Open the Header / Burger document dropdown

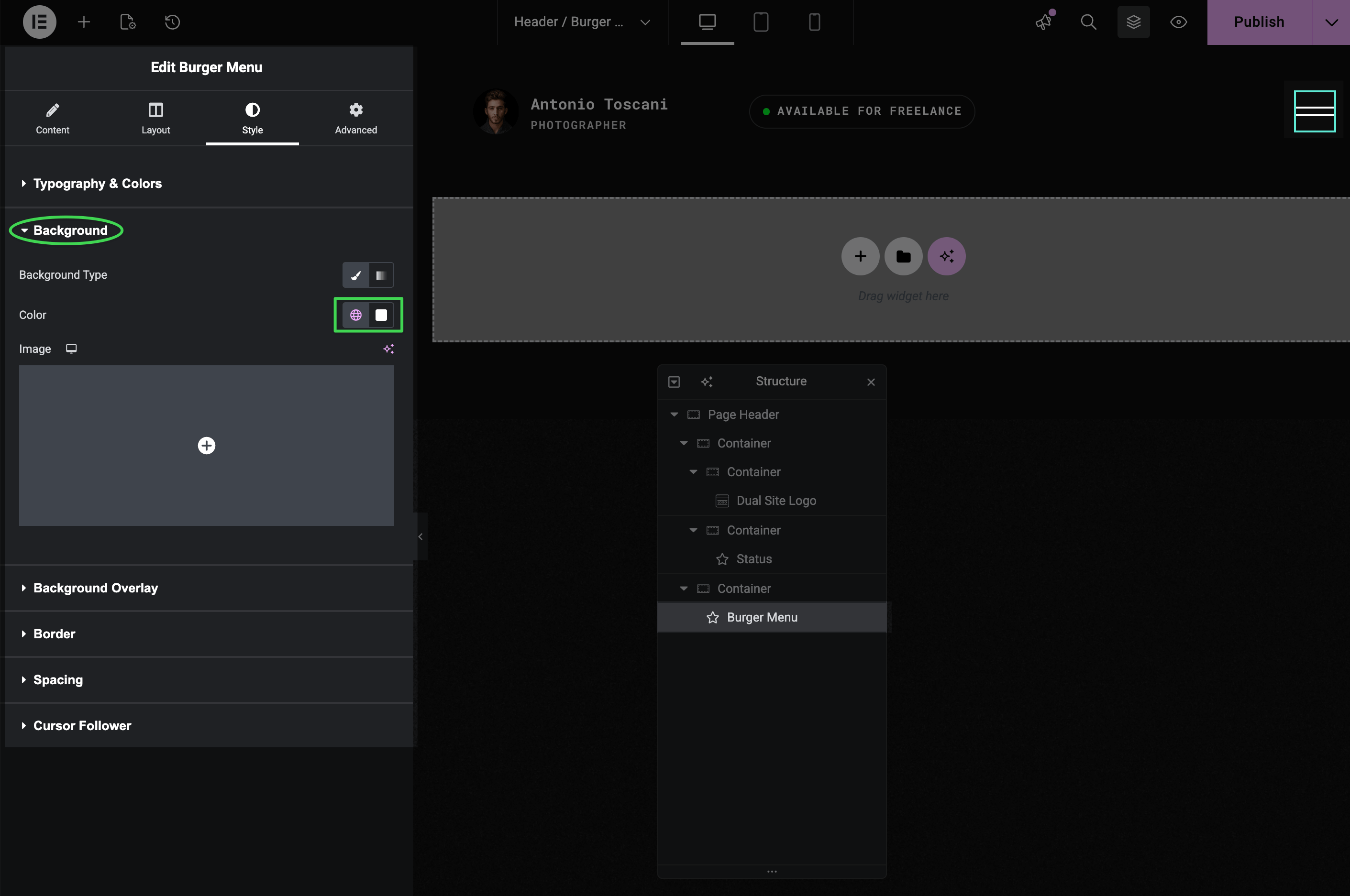coord(582,22)
